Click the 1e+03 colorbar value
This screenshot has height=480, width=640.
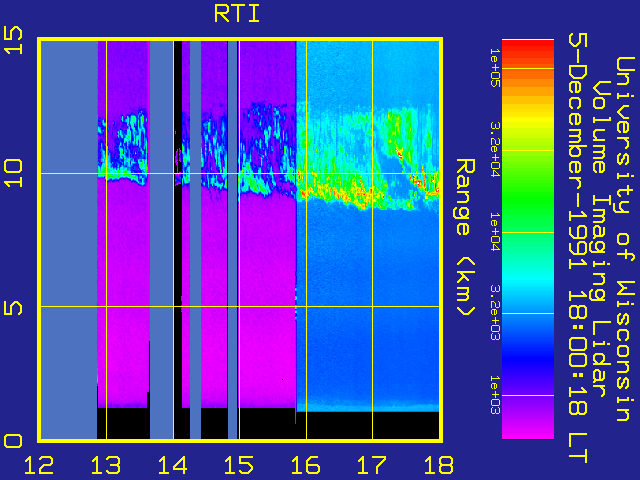click(x=495, y=395)
